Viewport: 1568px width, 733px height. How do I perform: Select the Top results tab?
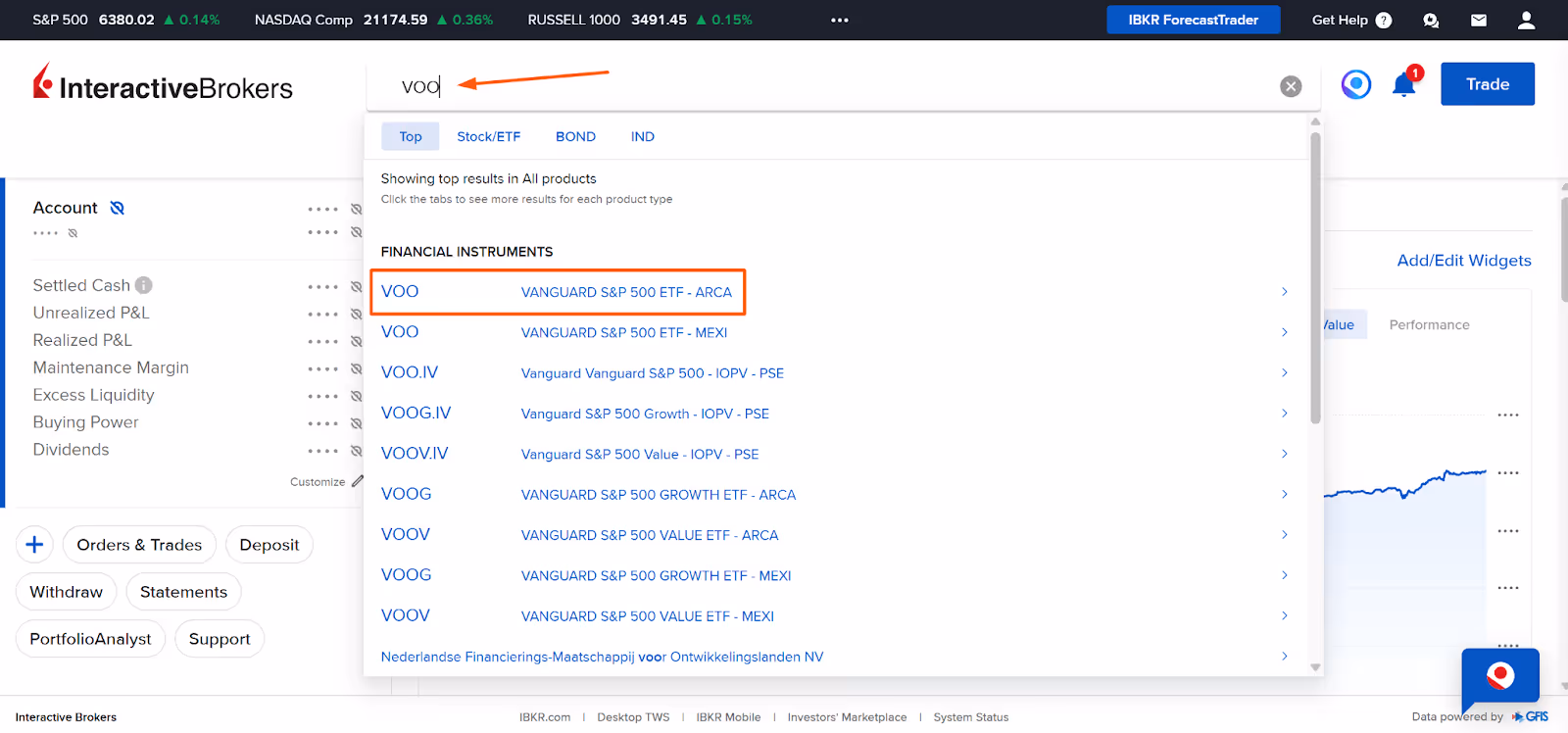pos(411,136)
